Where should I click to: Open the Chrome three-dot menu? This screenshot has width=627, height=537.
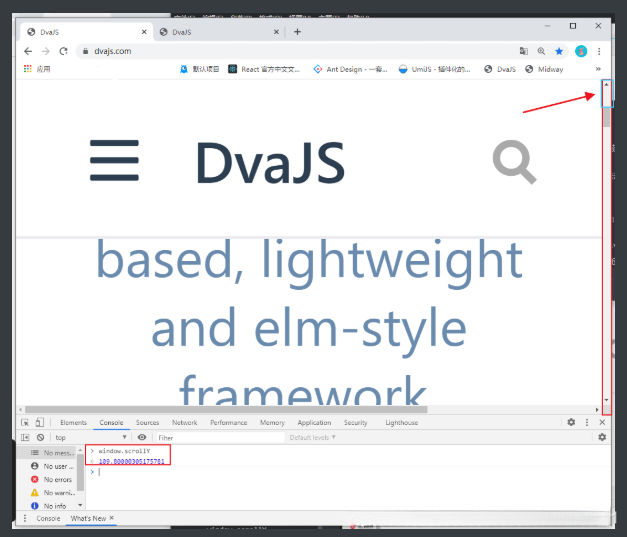pos(599,51)
